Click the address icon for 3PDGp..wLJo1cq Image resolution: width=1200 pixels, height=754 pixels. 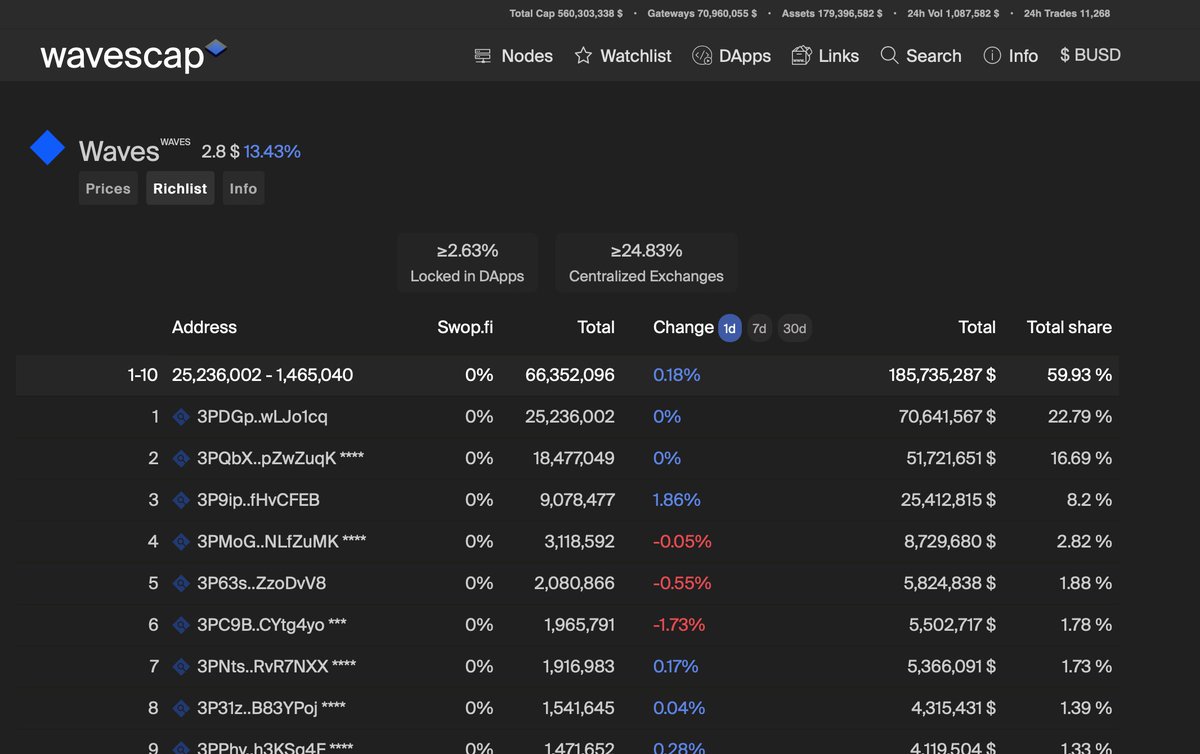pyautogui.click(x=181, y=417)
